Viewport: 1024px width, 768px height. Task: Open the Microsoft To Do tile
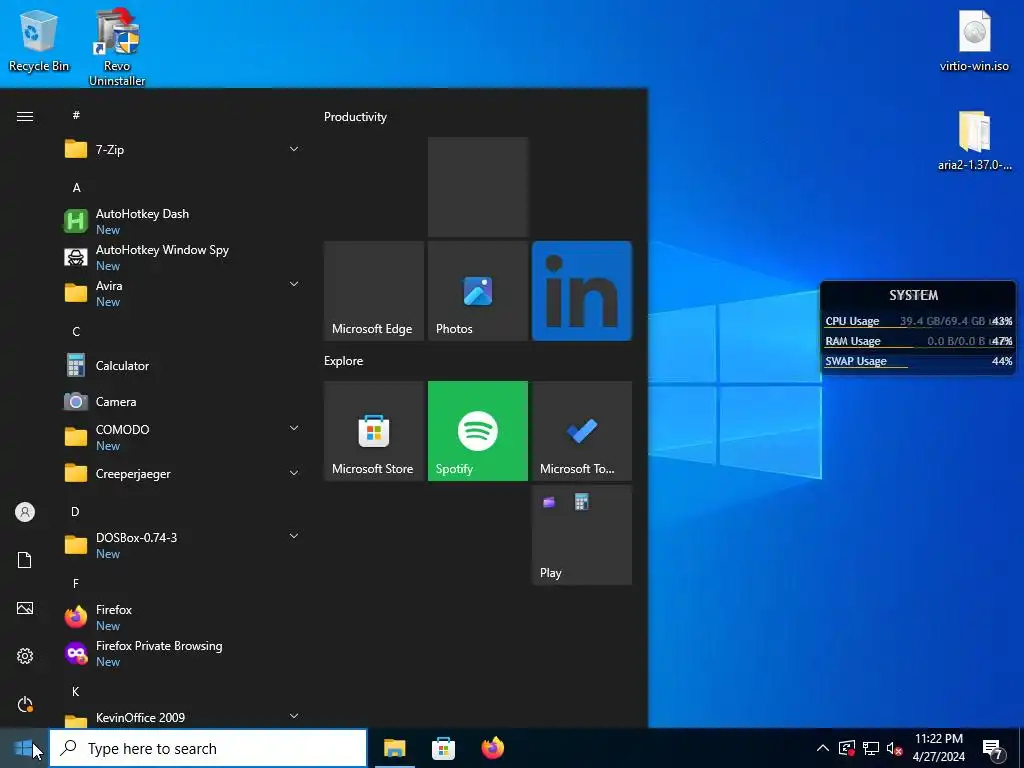point(582,431)
